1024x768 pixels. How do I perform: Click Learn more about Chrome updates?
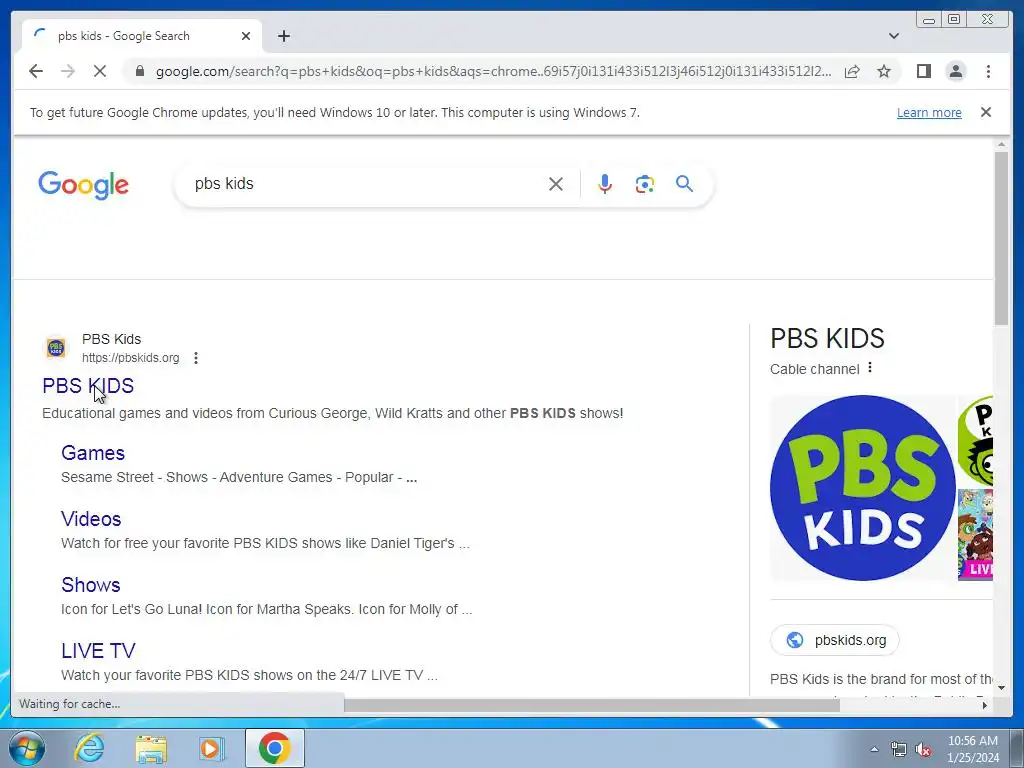click(929, 112)
